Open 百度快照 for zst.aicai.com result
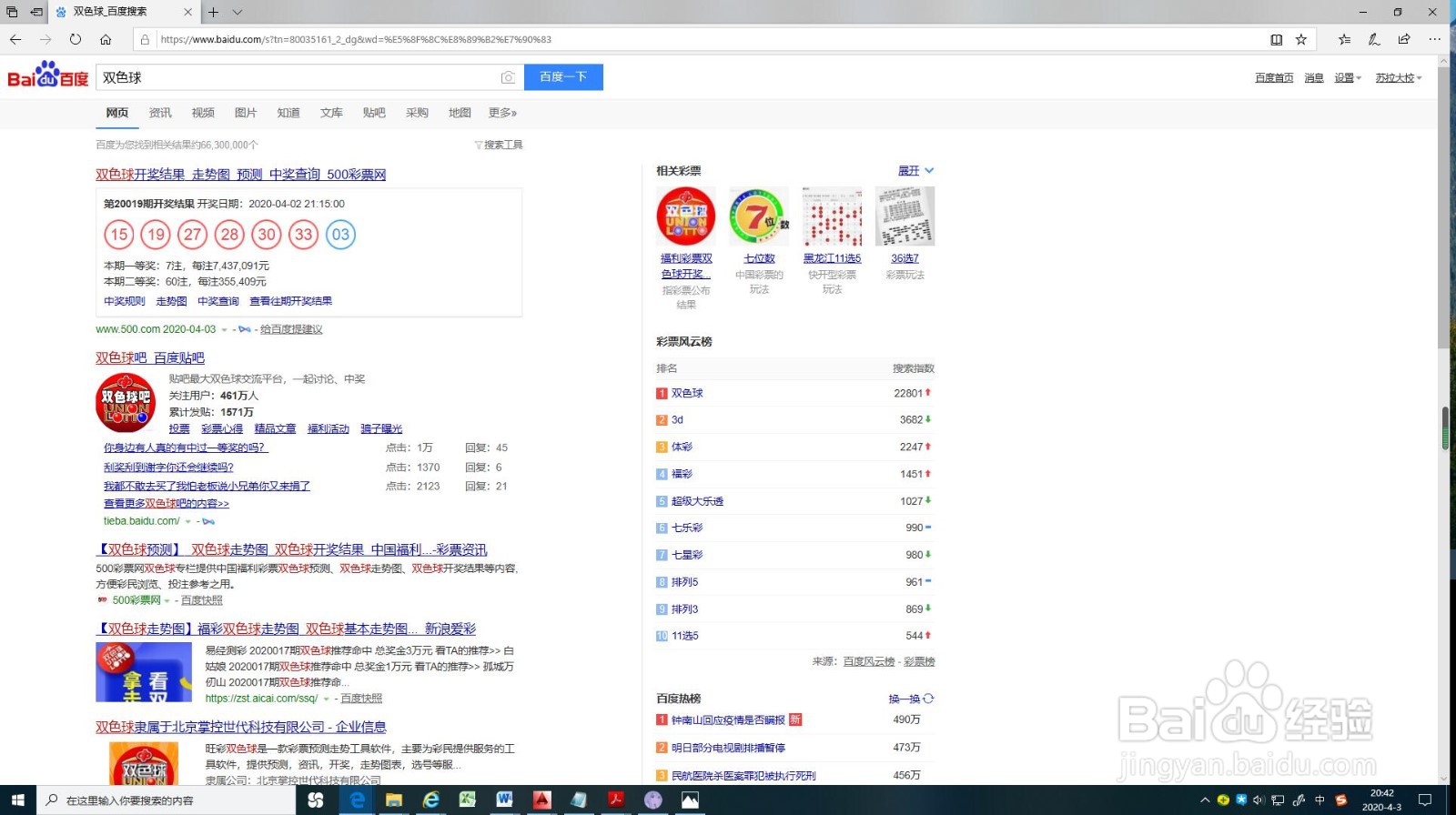This screenshot has width=1456, height=815. point(361,699)
